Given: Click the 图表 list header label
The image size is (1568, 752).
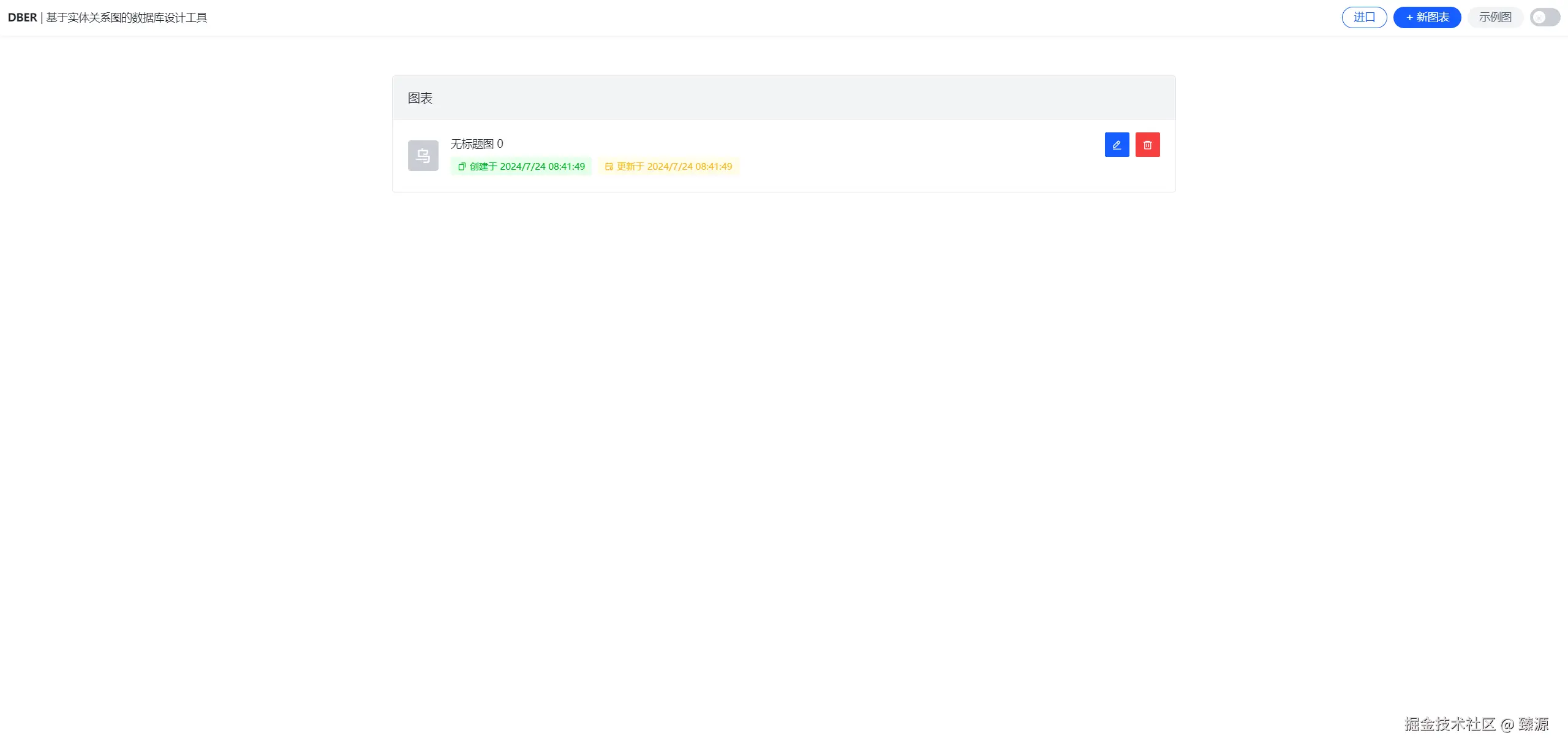Looking at the screenshot, I should point(420,98).
